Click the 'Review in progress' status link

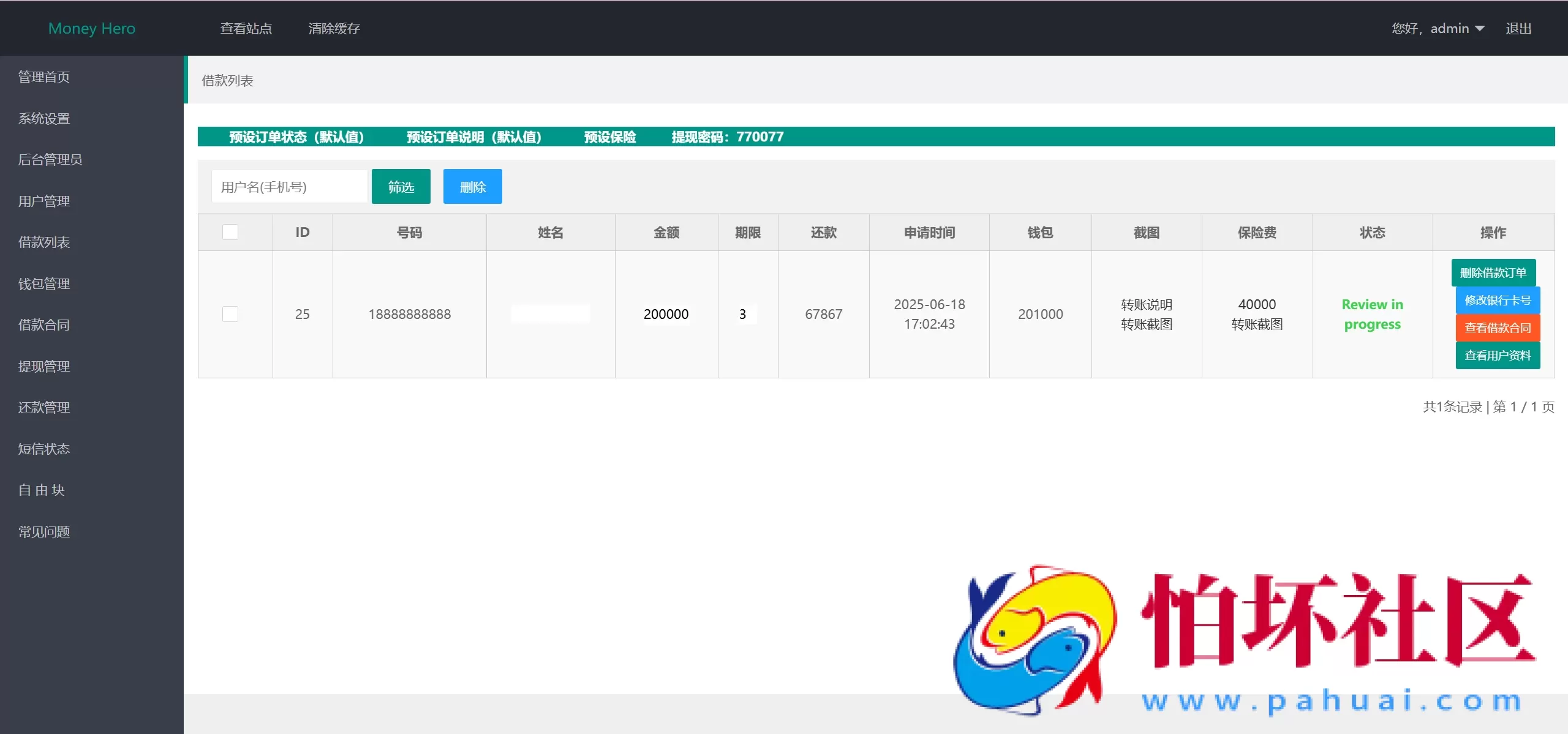tap(1373, 314)
